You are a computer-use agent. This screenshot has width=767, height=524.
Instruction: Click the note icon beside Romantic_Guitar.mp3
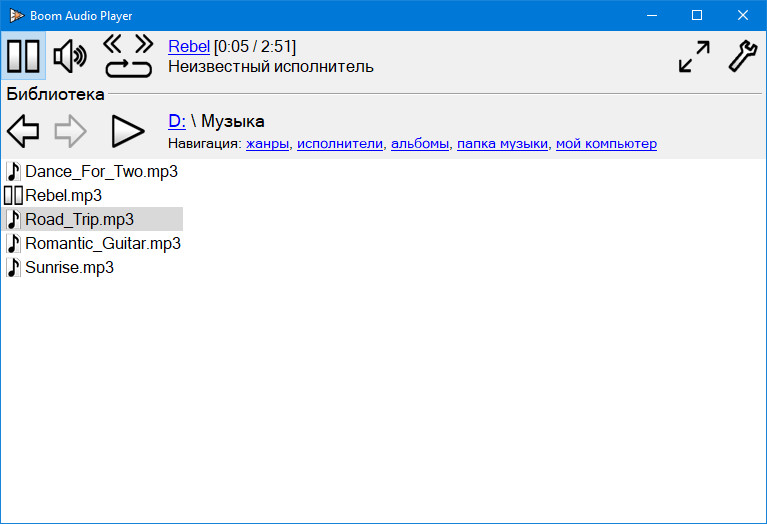(x=13, y=243)
